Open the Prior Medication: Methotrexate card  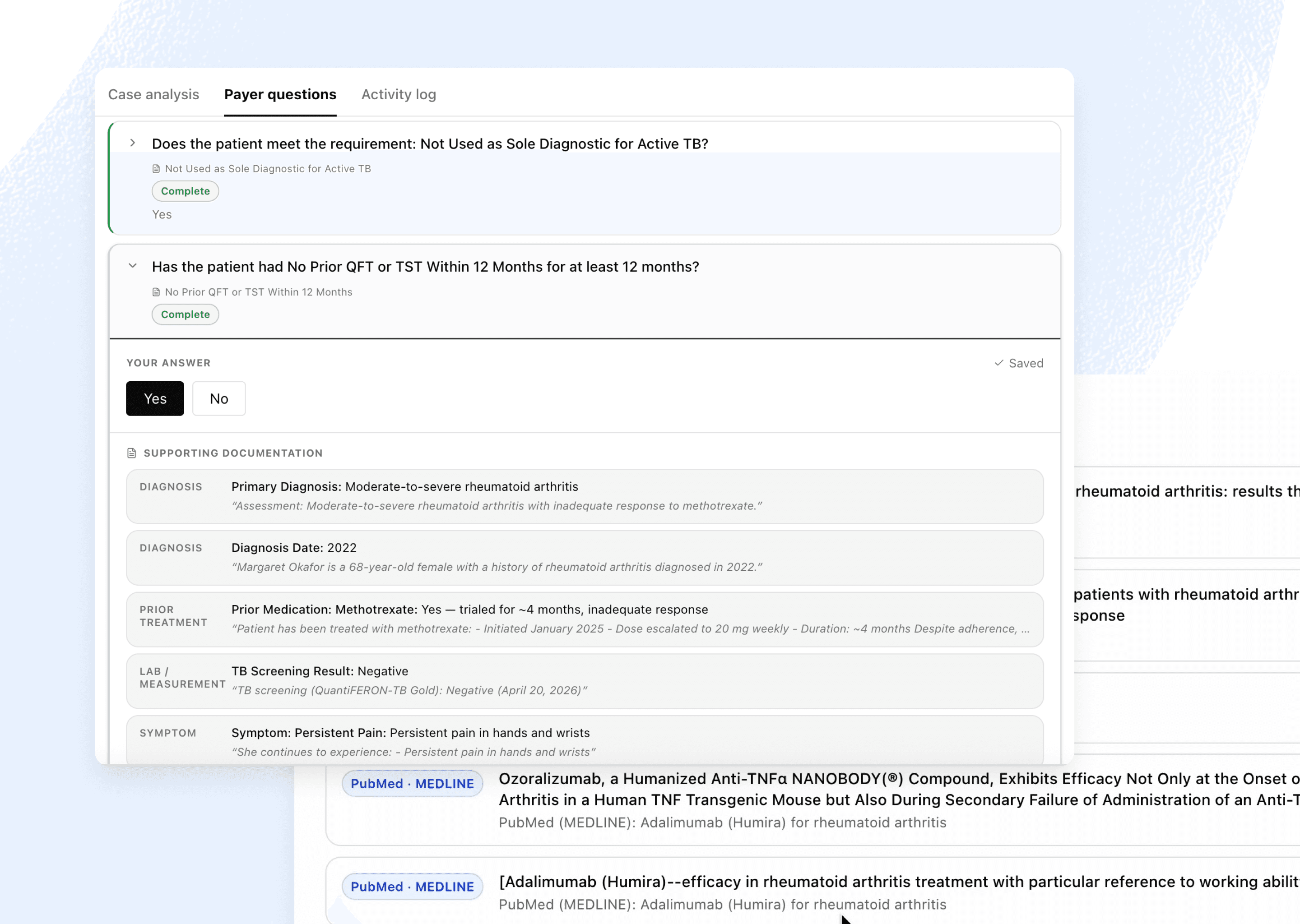(585, 619)
